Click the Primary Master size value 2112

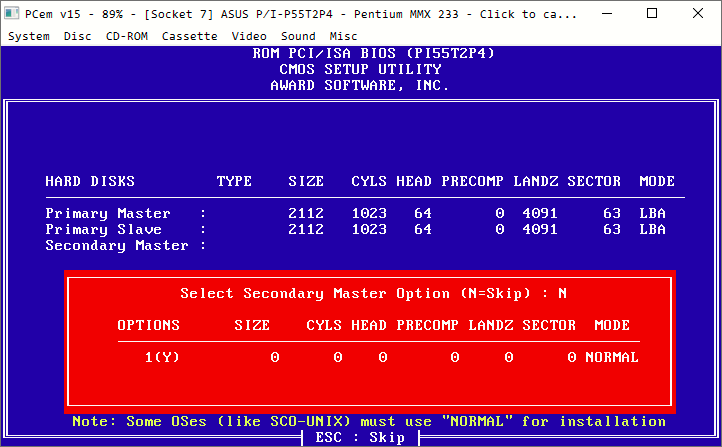coord(306,214)
